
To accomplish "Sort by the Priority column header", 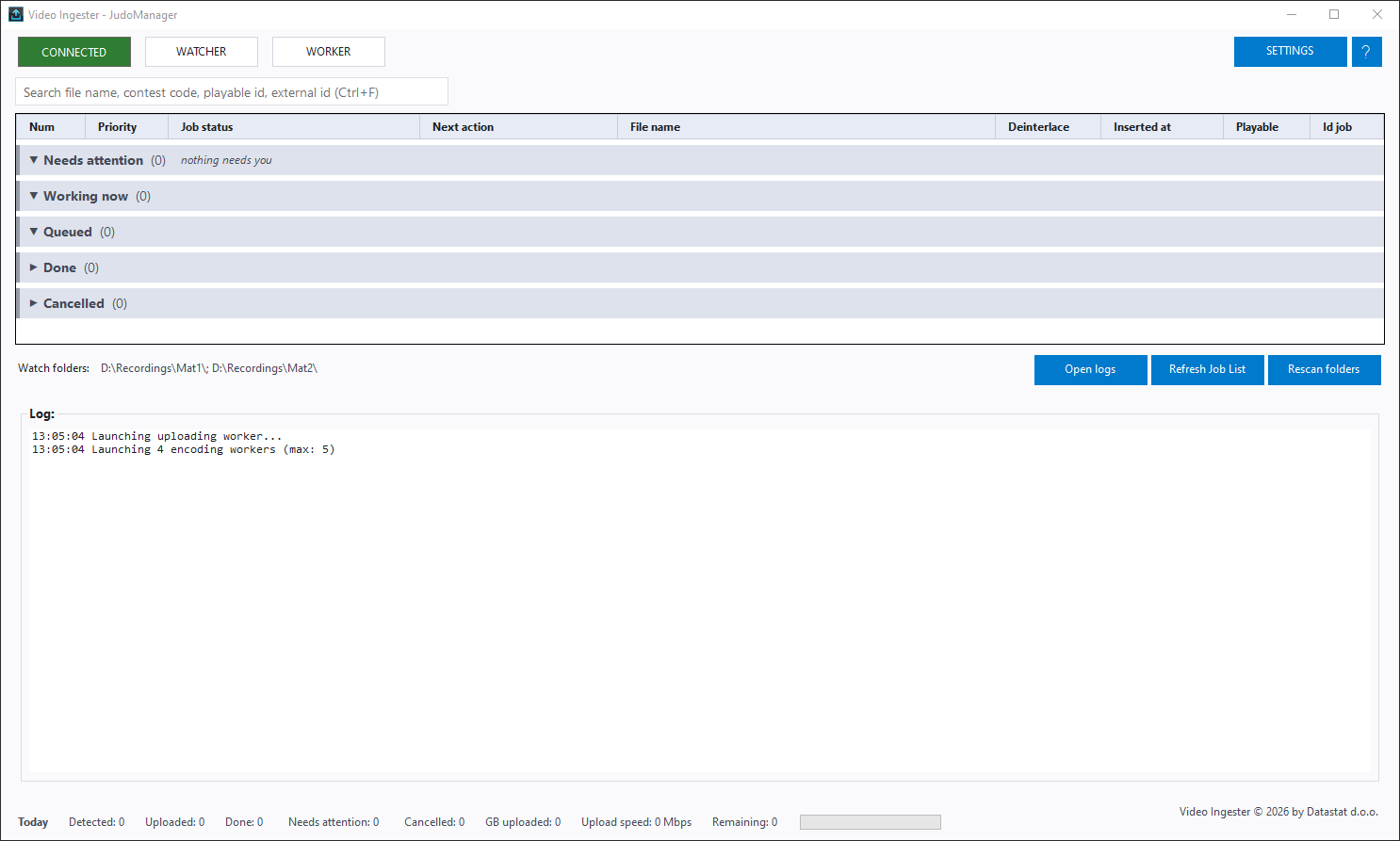I will tap(126, 127).
